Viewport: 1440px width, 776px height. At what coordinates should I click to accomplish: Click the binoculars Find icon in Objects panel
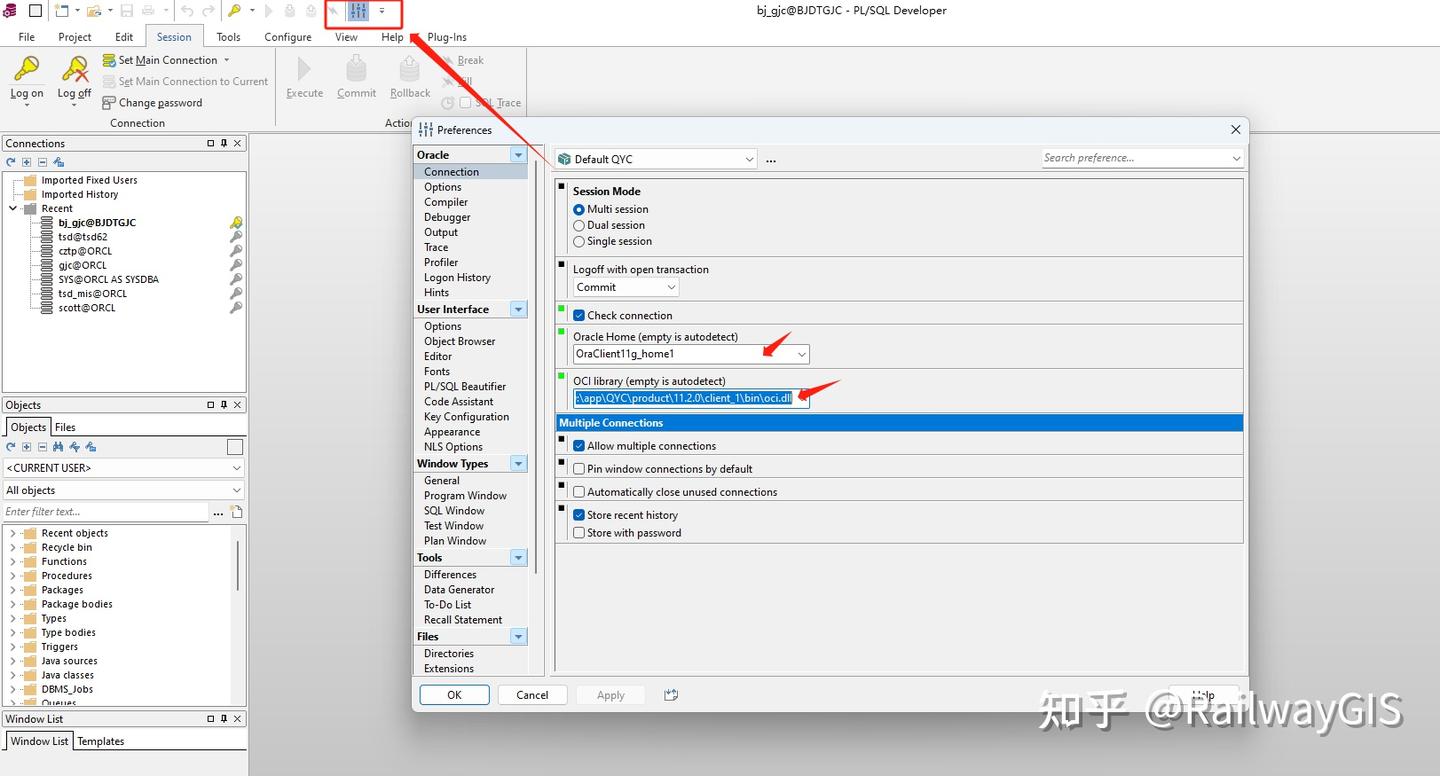click(58, 447)
